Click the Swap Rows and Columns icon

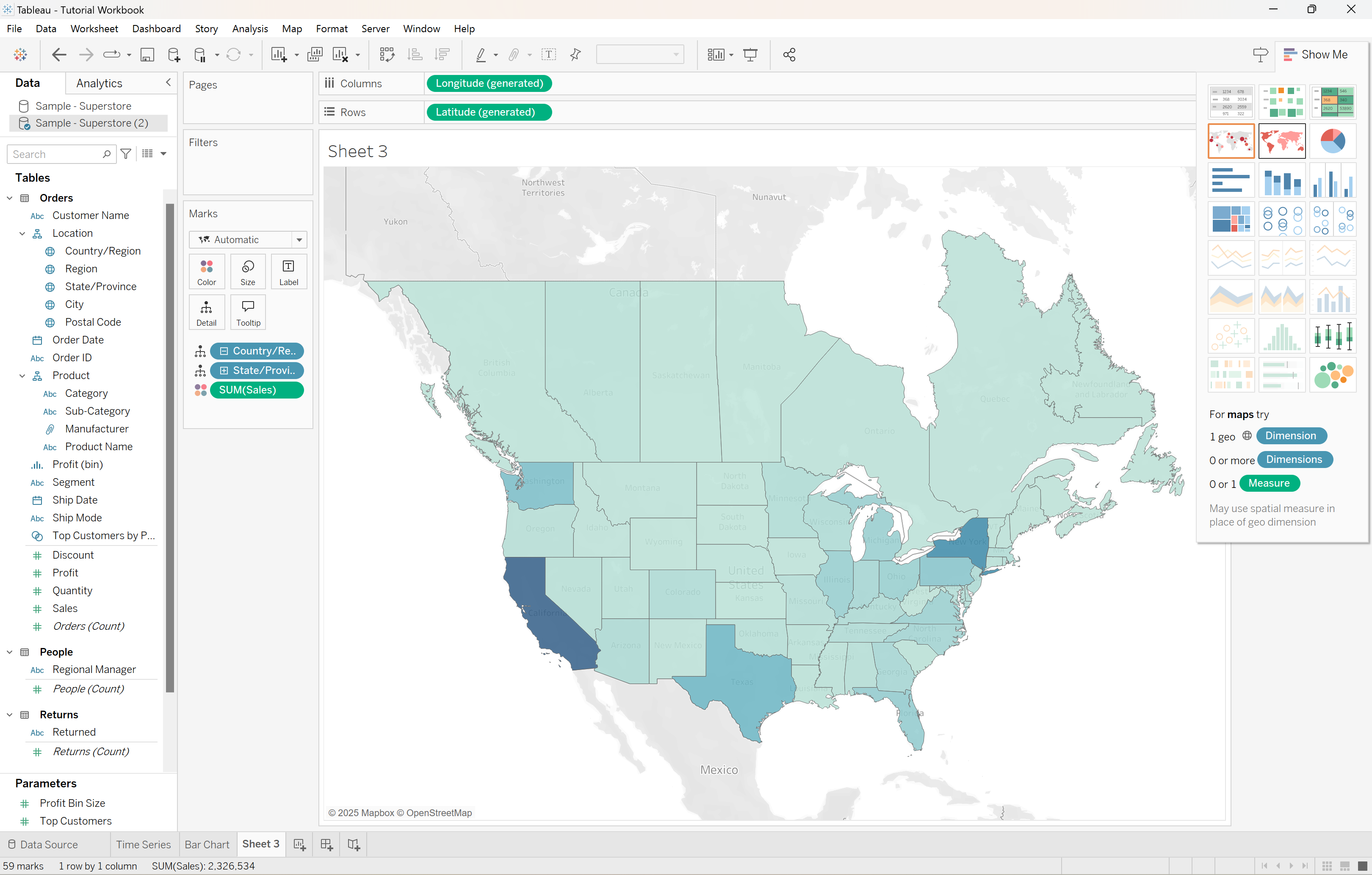[x=387, y=55]
